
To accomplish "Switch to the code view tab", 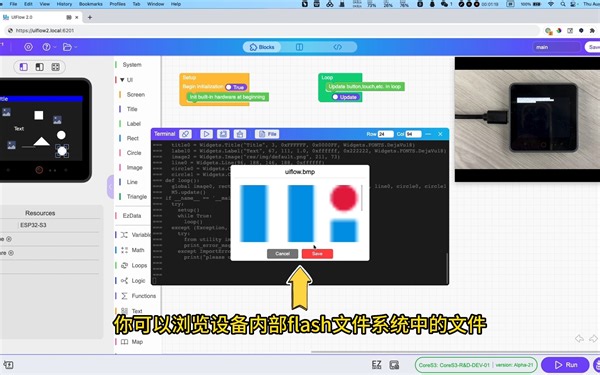I will [337, 47].
